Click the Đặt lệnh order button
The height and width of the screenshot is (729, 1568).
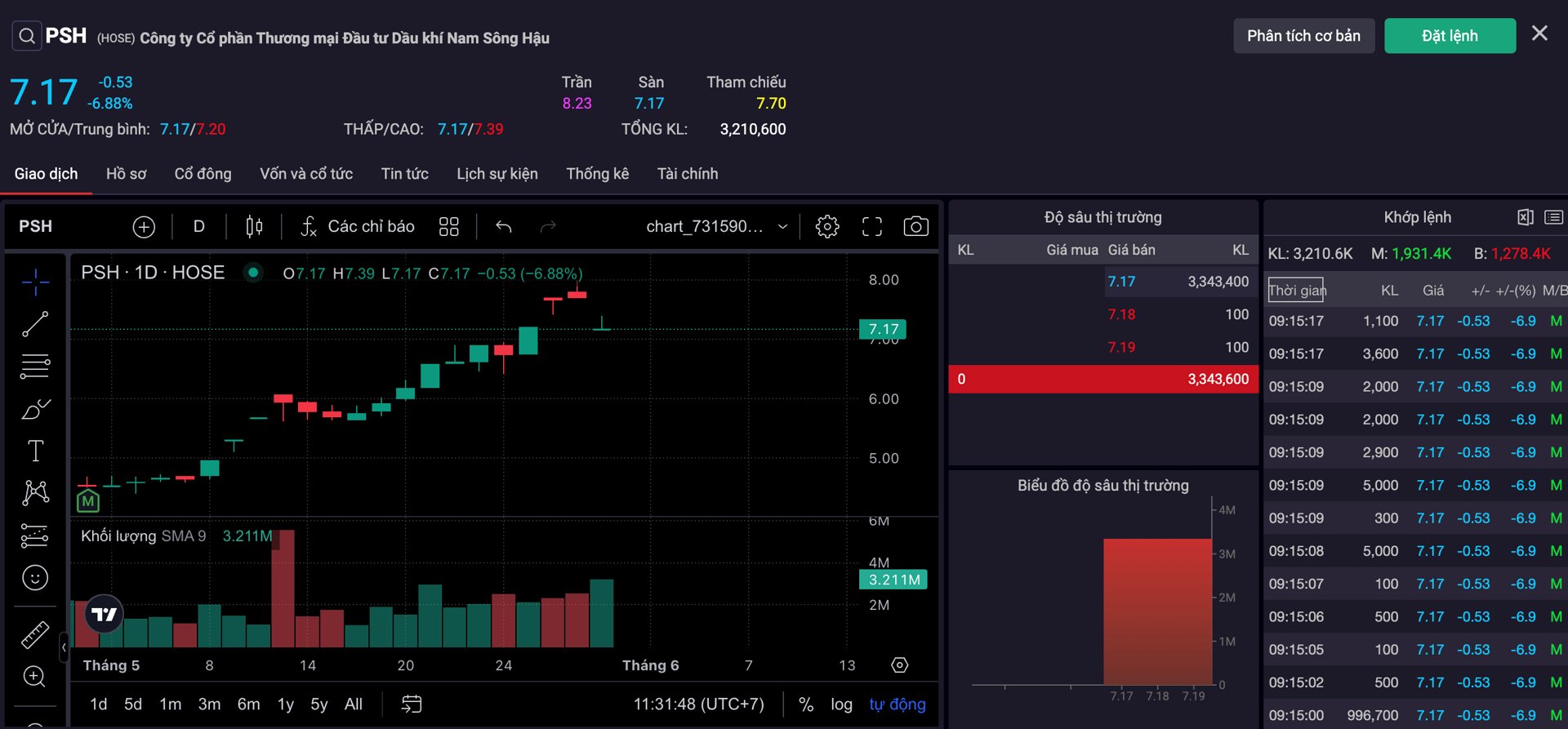(1449, 36)
